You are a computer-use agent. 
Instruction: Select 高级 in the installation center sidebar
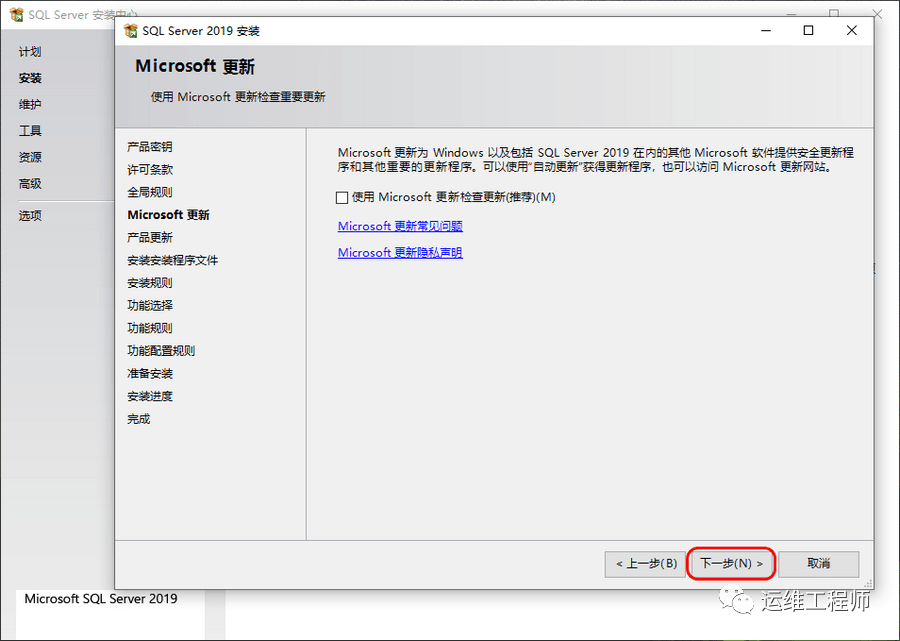coord(30,184)
